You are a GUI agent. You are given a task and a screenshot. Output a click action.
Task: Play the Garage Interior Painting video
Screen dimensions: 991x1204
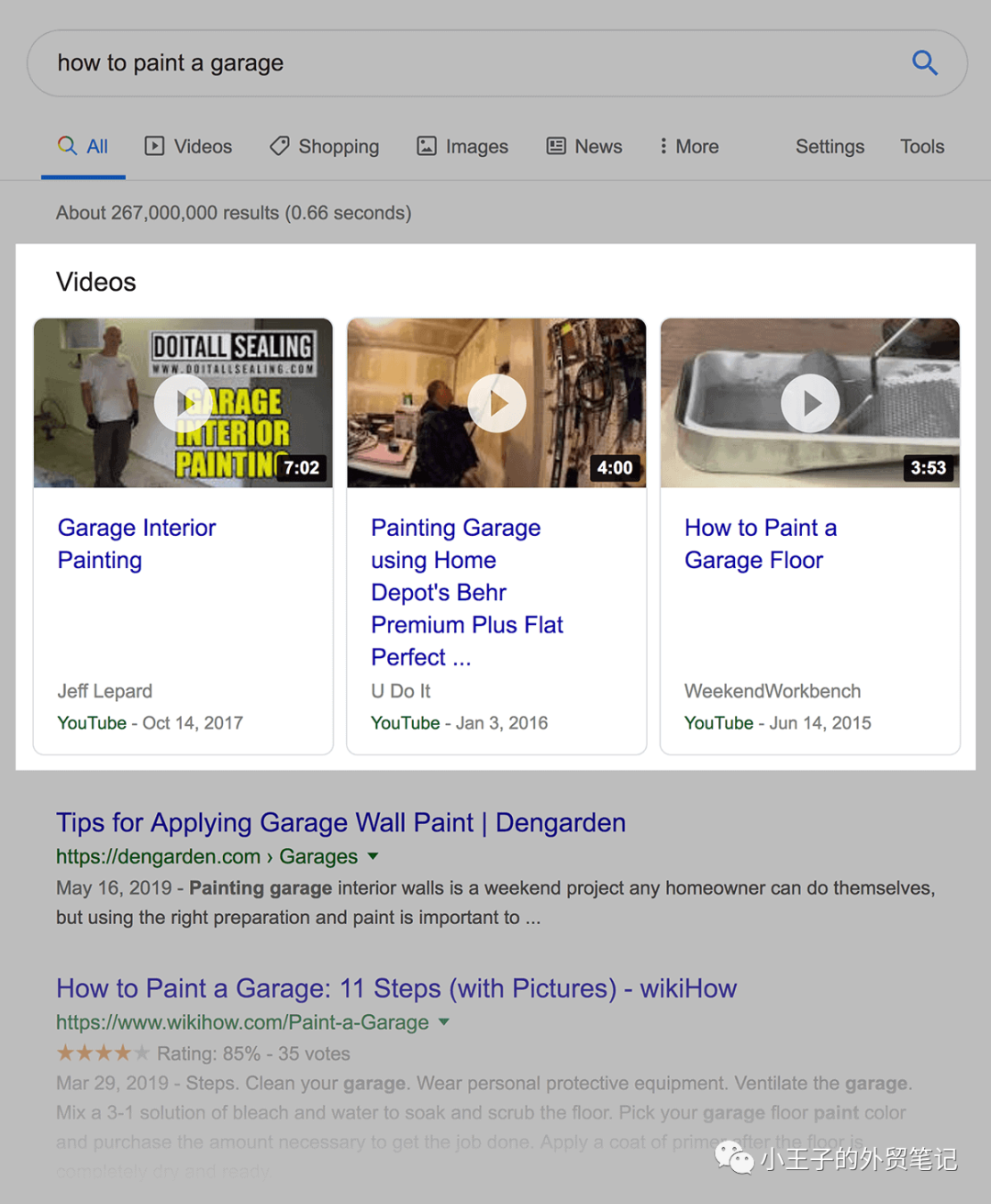coord(183,403)
